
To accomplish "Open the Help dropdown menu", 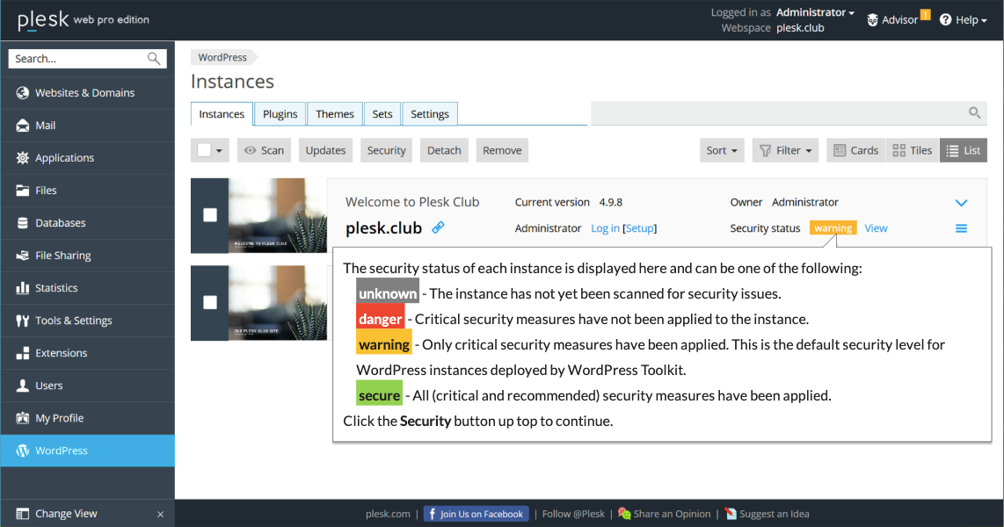I will (963, 20).
